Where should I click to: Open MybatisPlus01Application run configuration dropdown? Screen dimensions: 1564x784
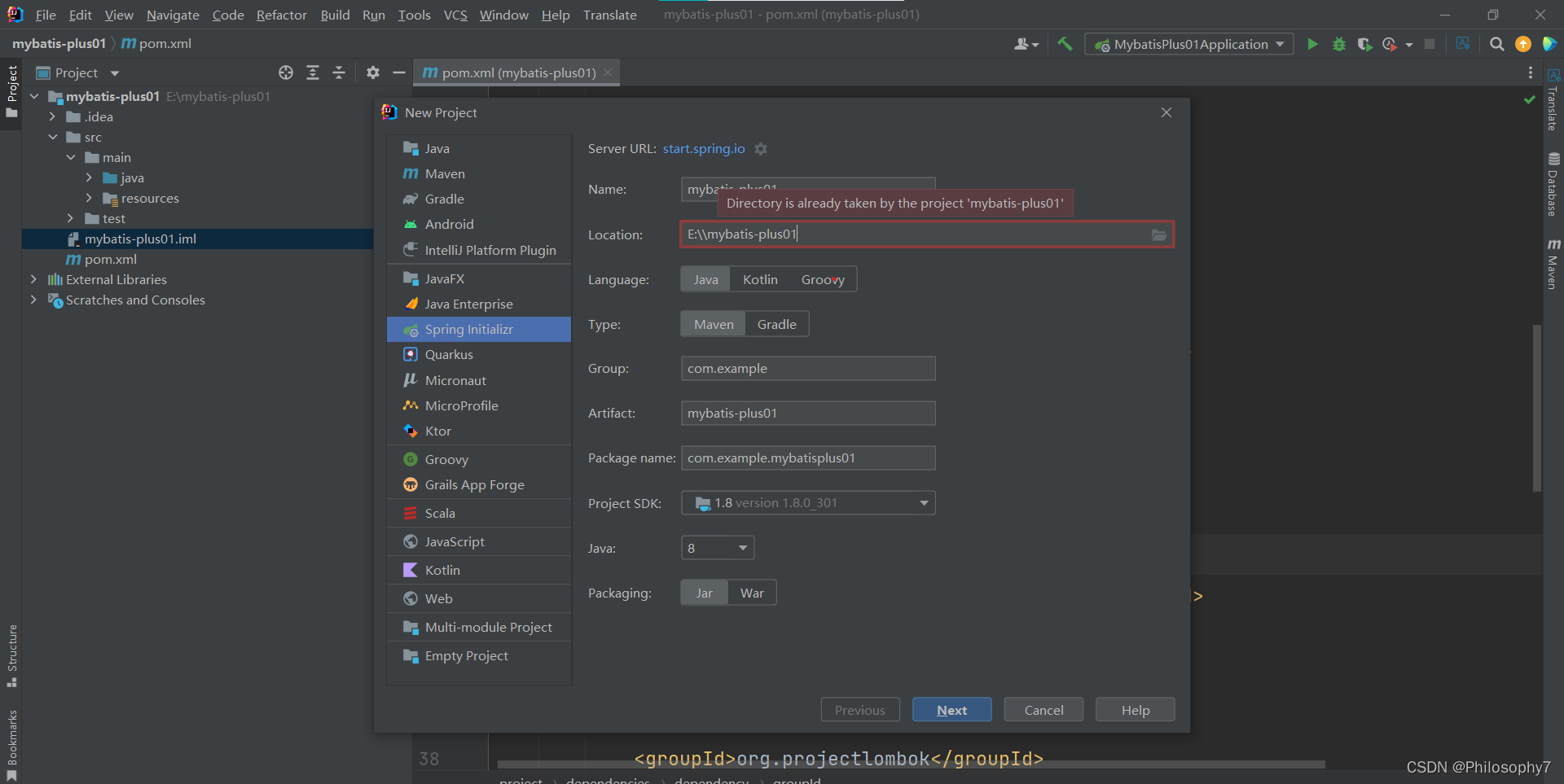click(x=1189, y=44)
